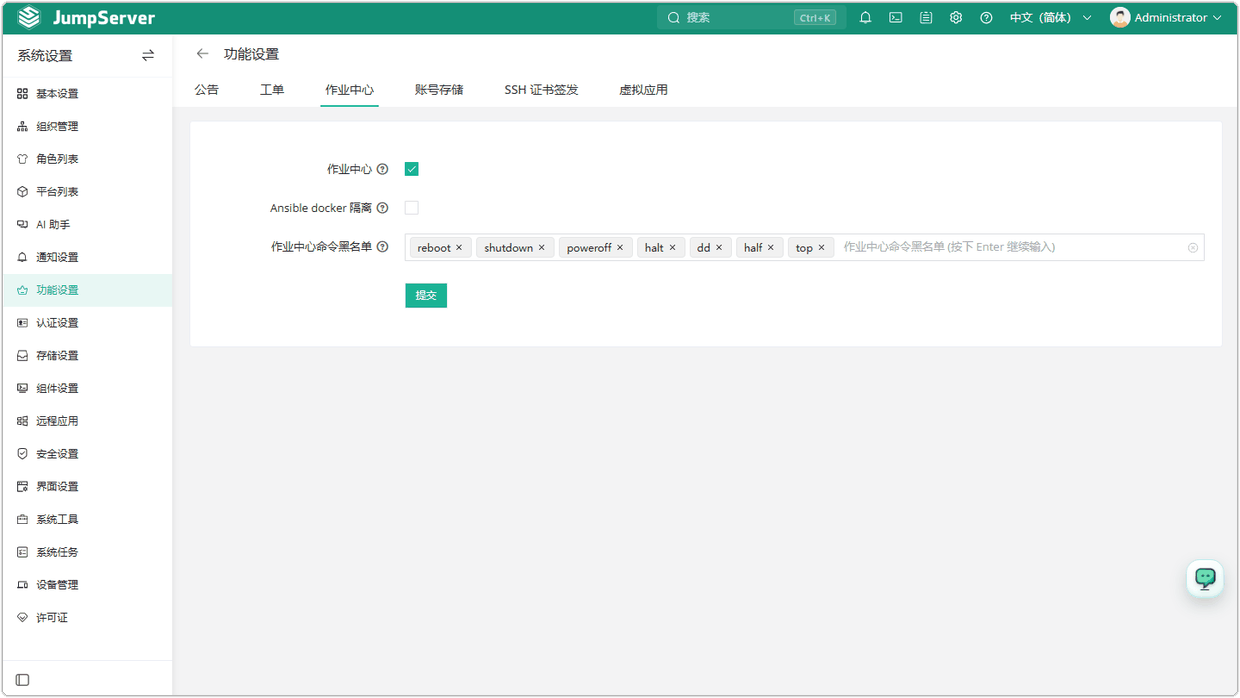Open 组件设置 in the sidebar
This screenshot has height=698, width=1240.
click(87, 389)
